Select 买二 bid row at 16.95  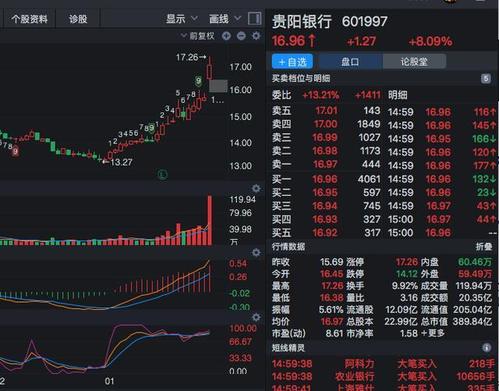pyautogui.click(x=326, y=193)
